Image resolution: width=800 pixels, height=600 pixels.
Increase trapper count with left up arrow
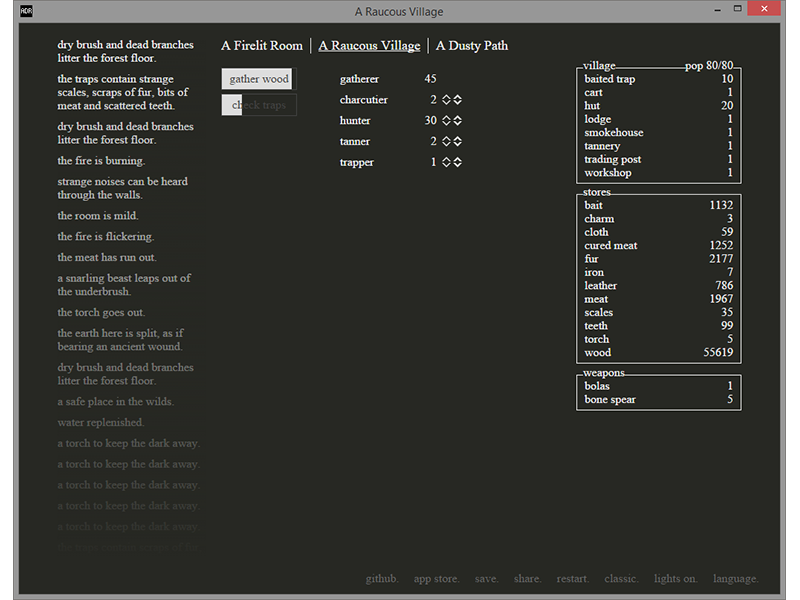pyautogui.click(x=446, y=159)
